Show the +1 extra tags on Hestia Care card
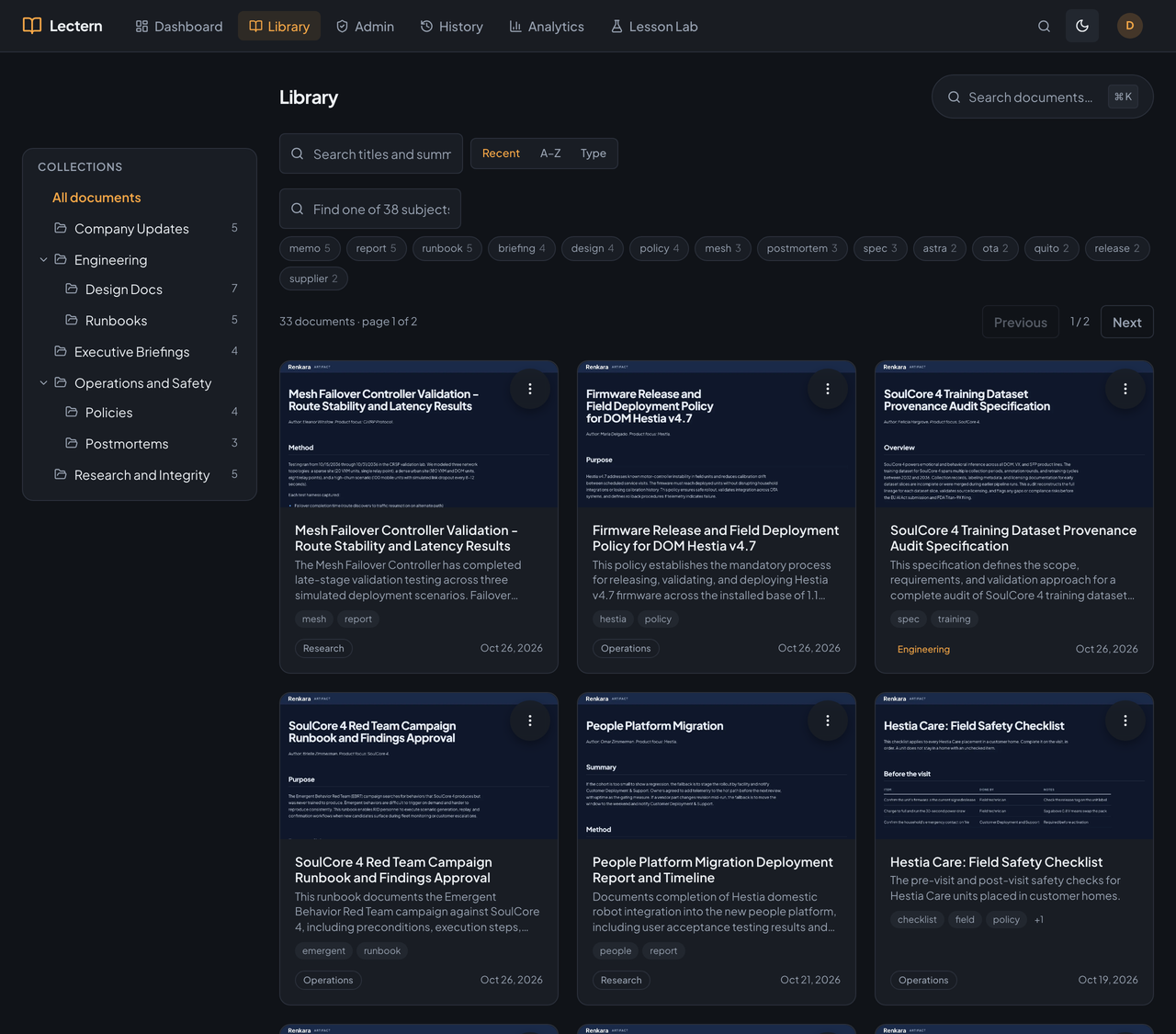This screenshot has width=1176, height=1034. click(x=1039, y=920)
